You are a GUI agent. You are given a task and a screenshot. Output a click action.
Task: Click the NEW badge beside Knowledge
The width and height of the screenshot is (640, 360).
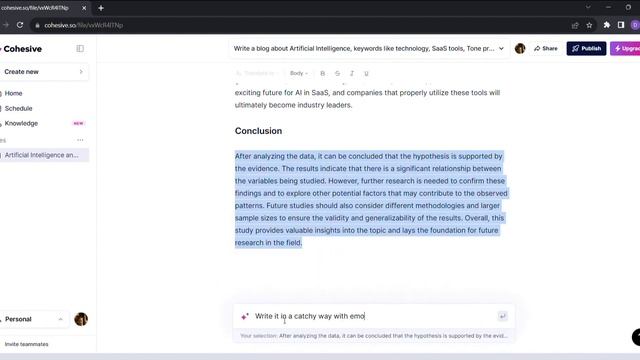point(78,123)
